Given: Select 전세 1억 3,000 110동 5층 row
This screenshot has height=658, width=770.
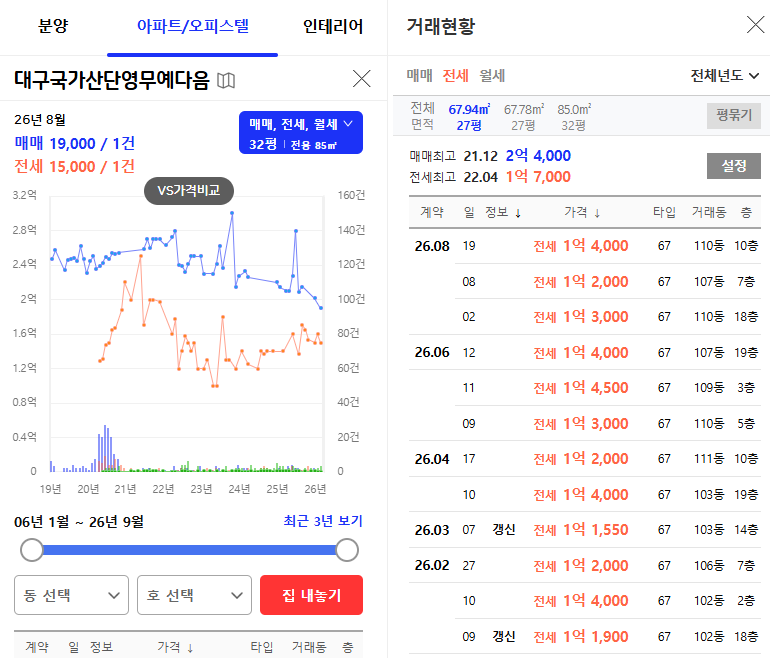Looking at the screenshot, I should coord(608,423).
